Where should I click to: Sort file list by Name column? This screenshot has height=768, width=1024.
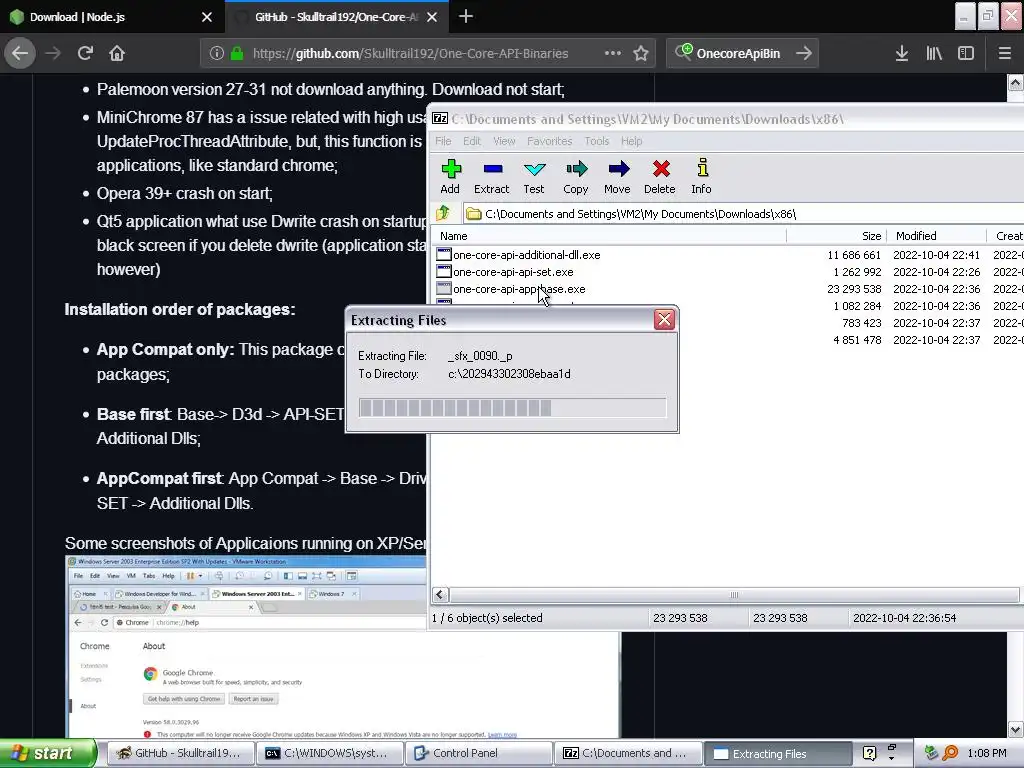point(609,236)
